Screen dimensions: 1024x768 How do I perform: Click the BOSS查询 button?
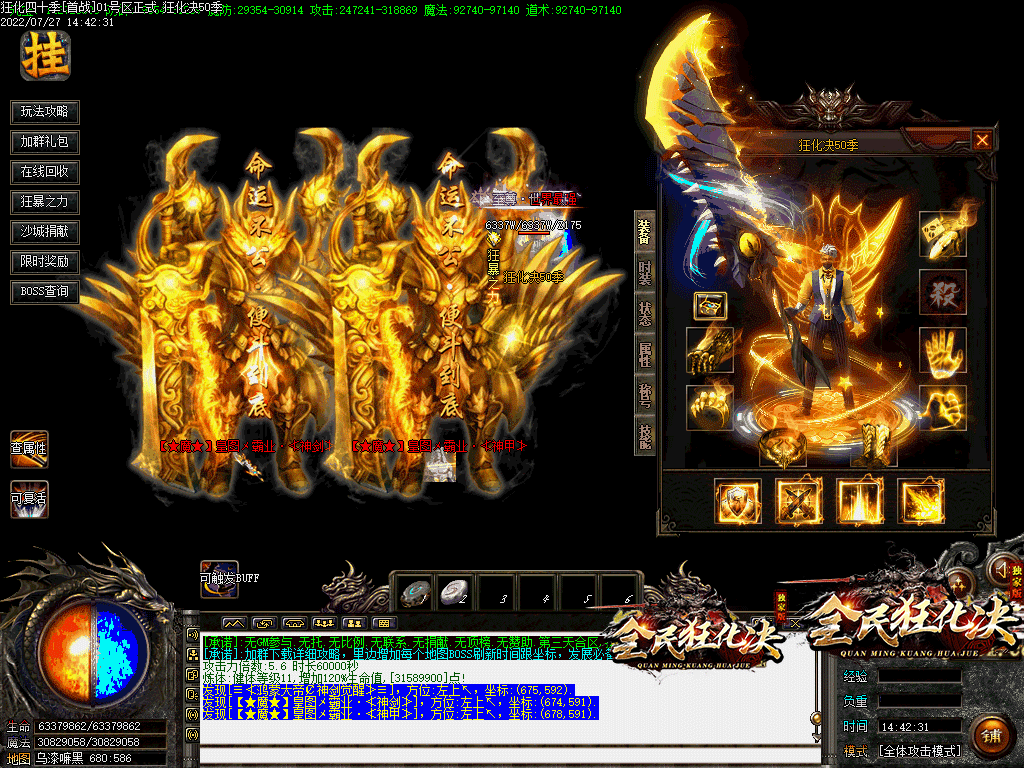[45, 292]
